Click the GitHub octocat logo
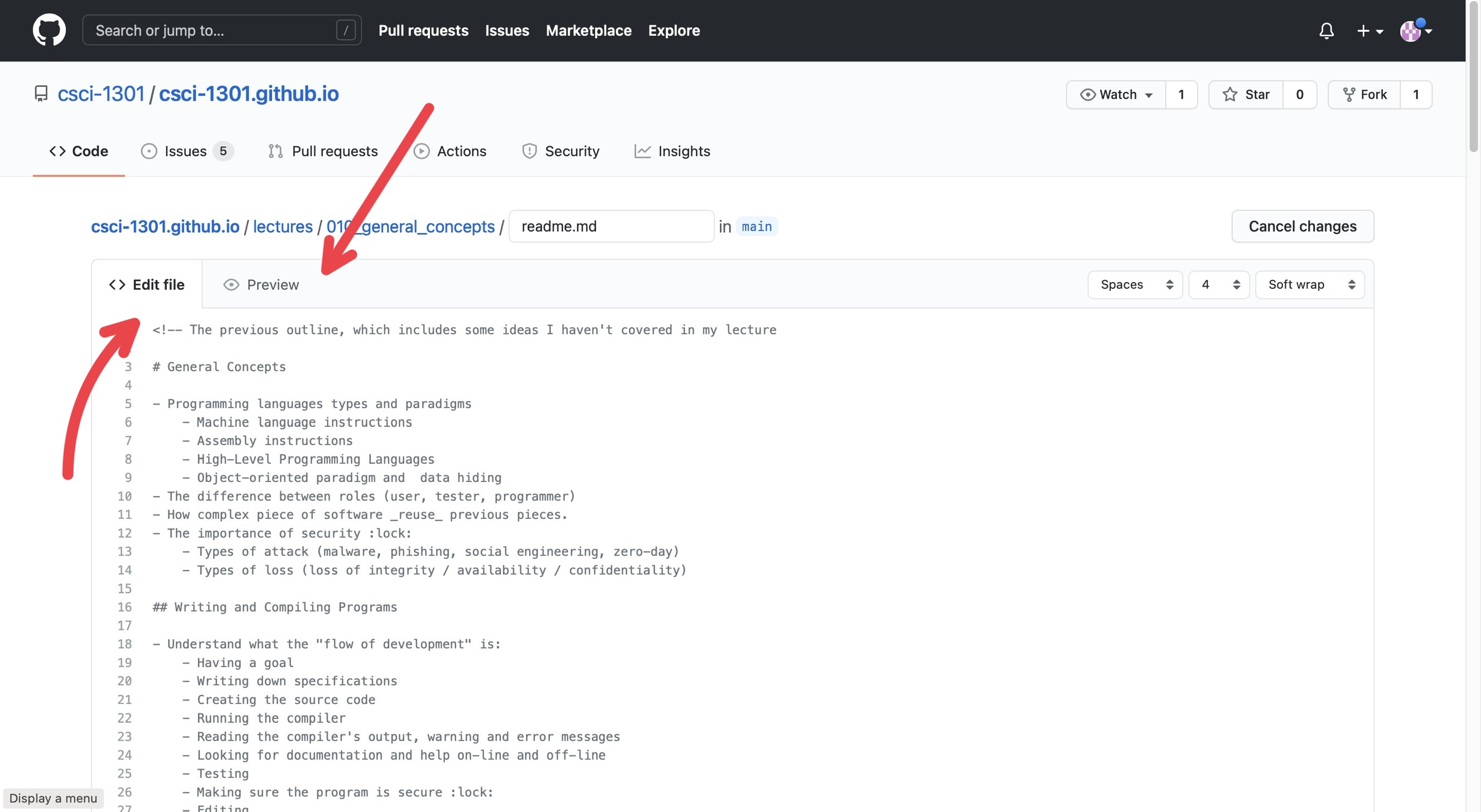The width and height of the screenshot is (1481, 812). [49, 30]
